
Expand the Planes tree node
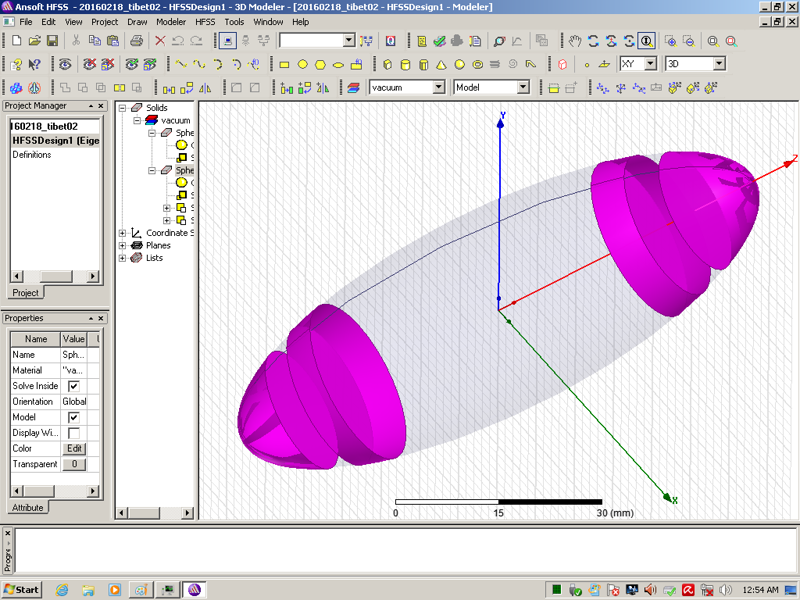(123, 245)
